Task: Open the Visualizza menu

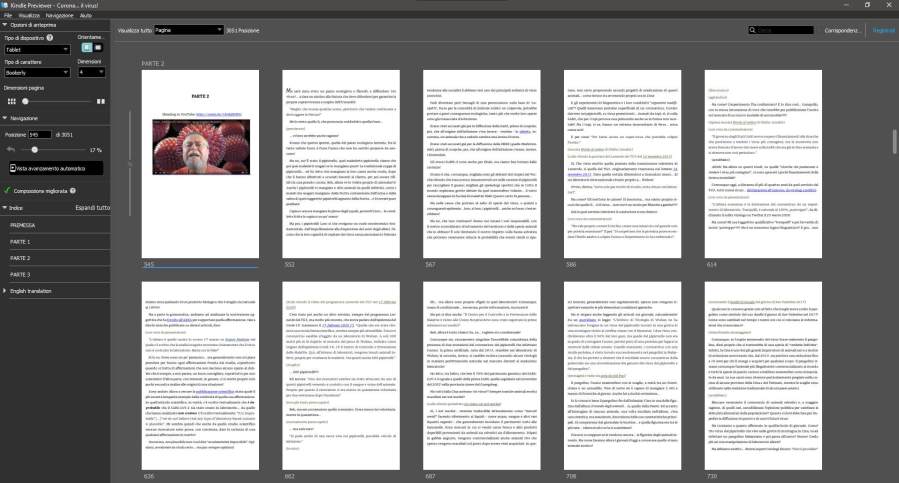Action: pyautogui.click(x=29, y=16)
